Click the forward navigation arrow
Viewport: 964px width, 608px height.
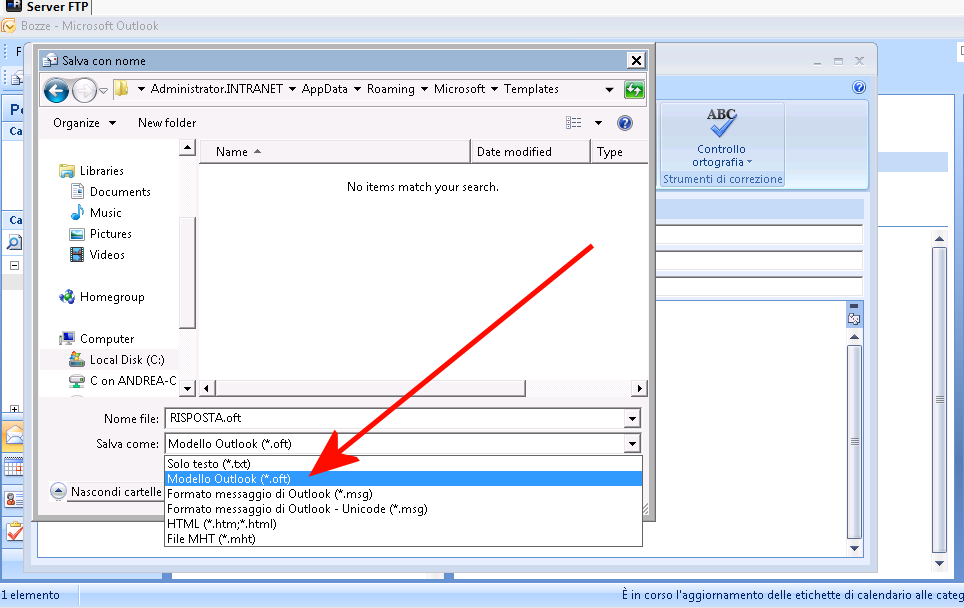coord(84,91)
